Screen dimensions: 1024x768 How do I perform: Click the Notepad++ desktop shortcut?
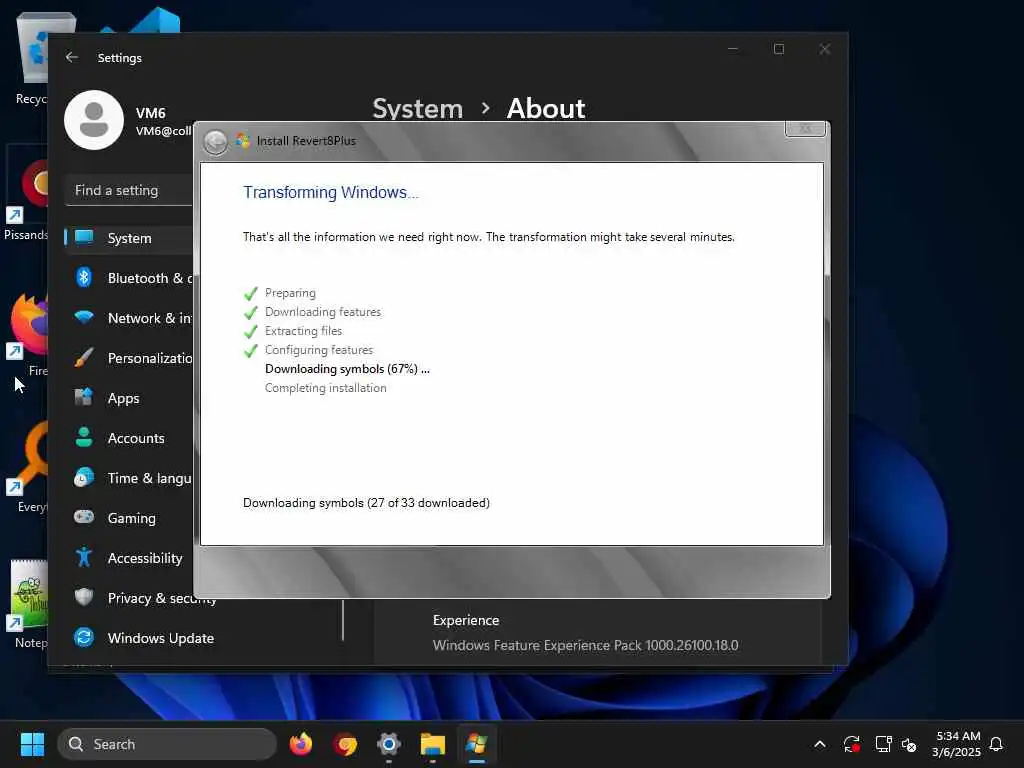tap(29, 603)
